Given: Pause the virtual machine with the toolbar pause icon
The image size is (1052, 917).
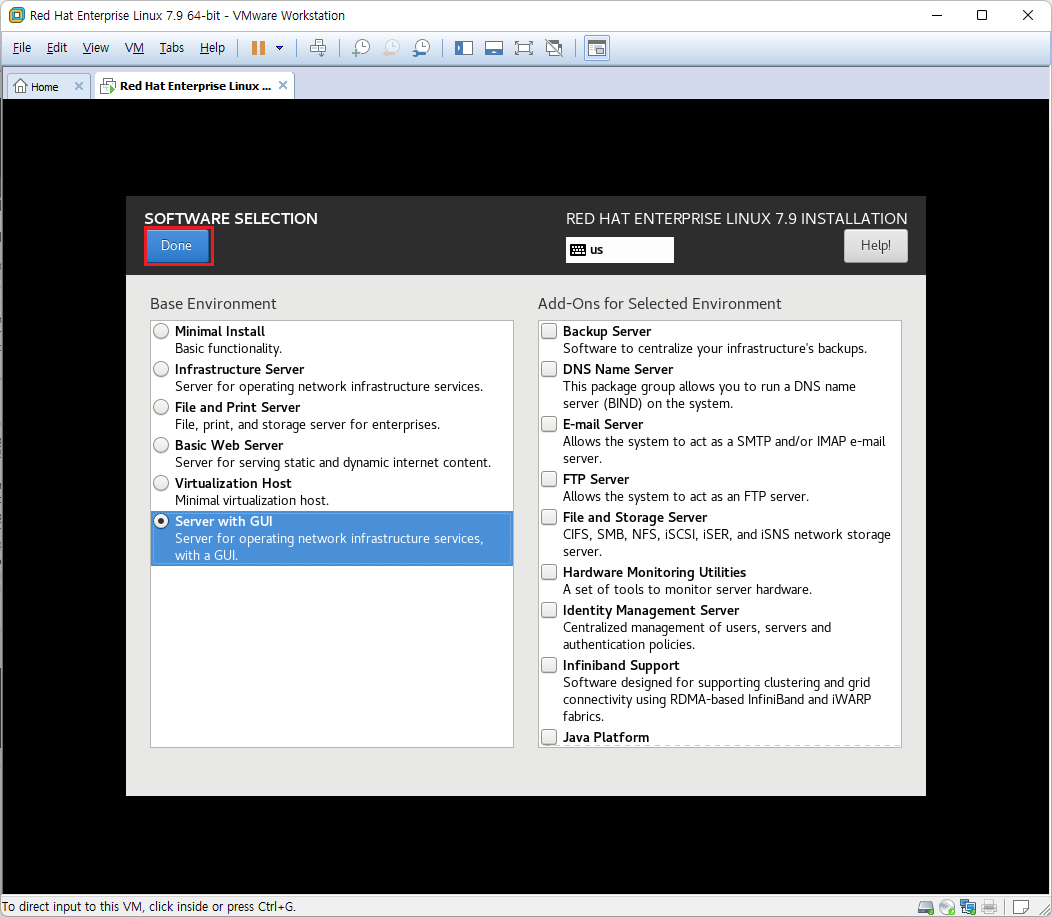Looking at the screenshot, I should [x=258, y=48].
